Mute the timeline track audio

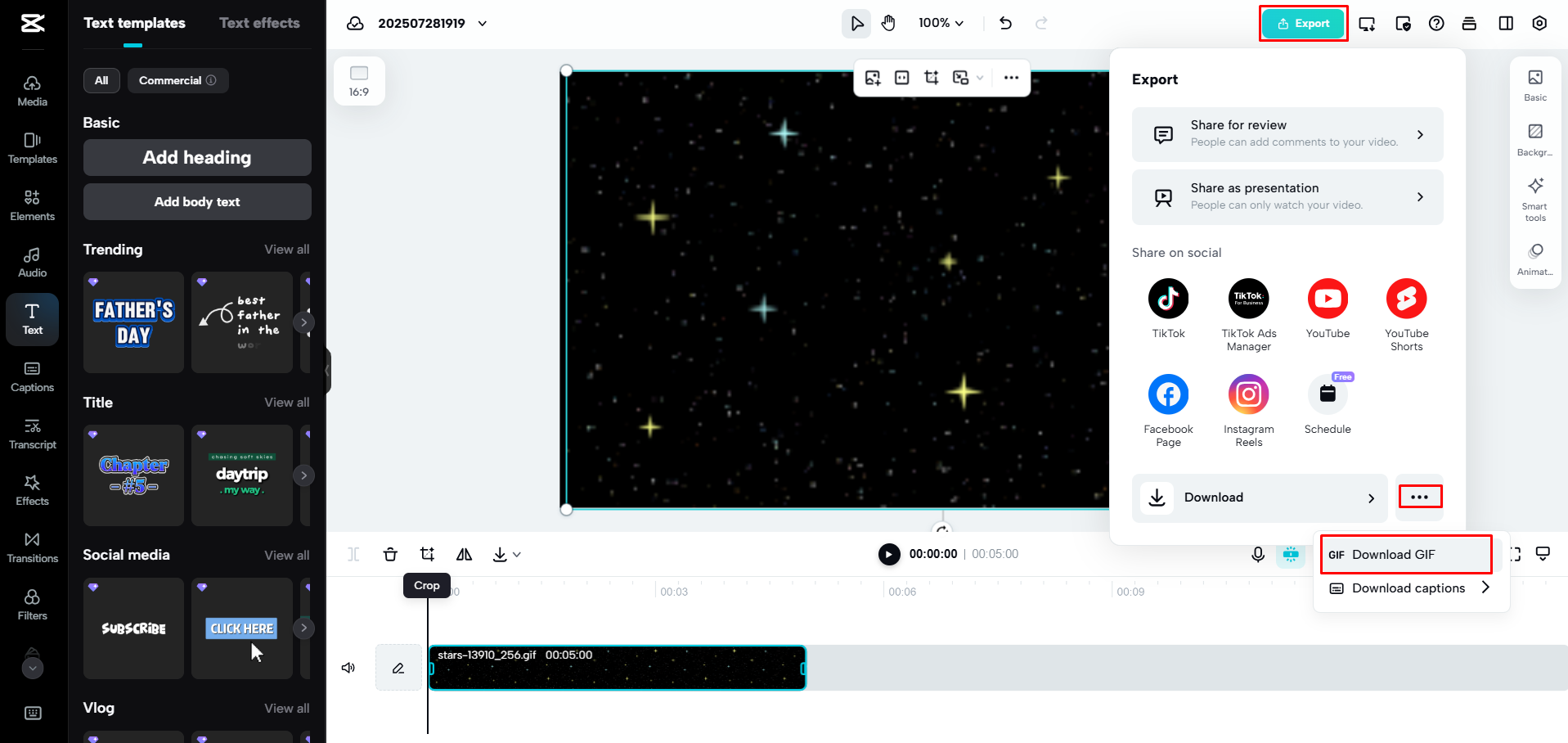348,667
